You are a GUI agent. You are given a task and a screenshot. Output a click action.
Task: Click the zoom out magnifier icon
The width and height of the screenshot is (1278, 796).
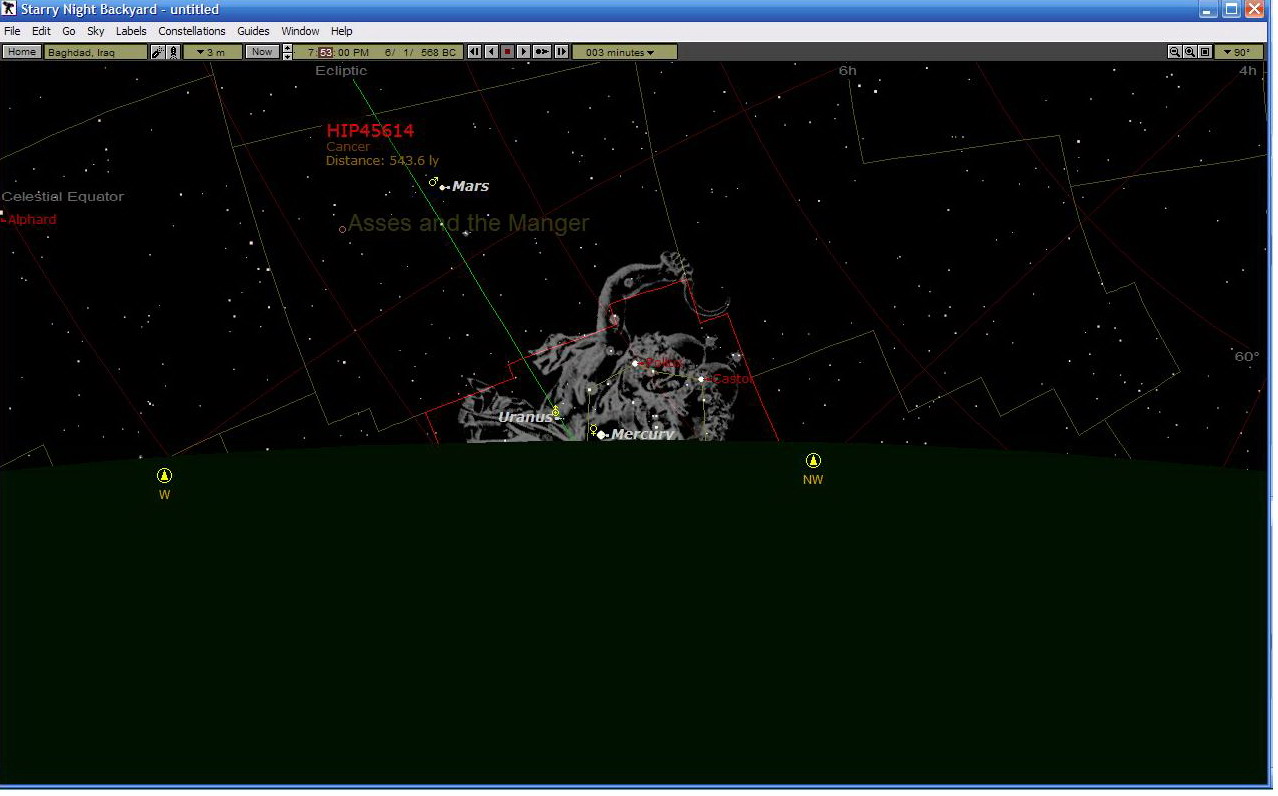tap(1175, 52)
